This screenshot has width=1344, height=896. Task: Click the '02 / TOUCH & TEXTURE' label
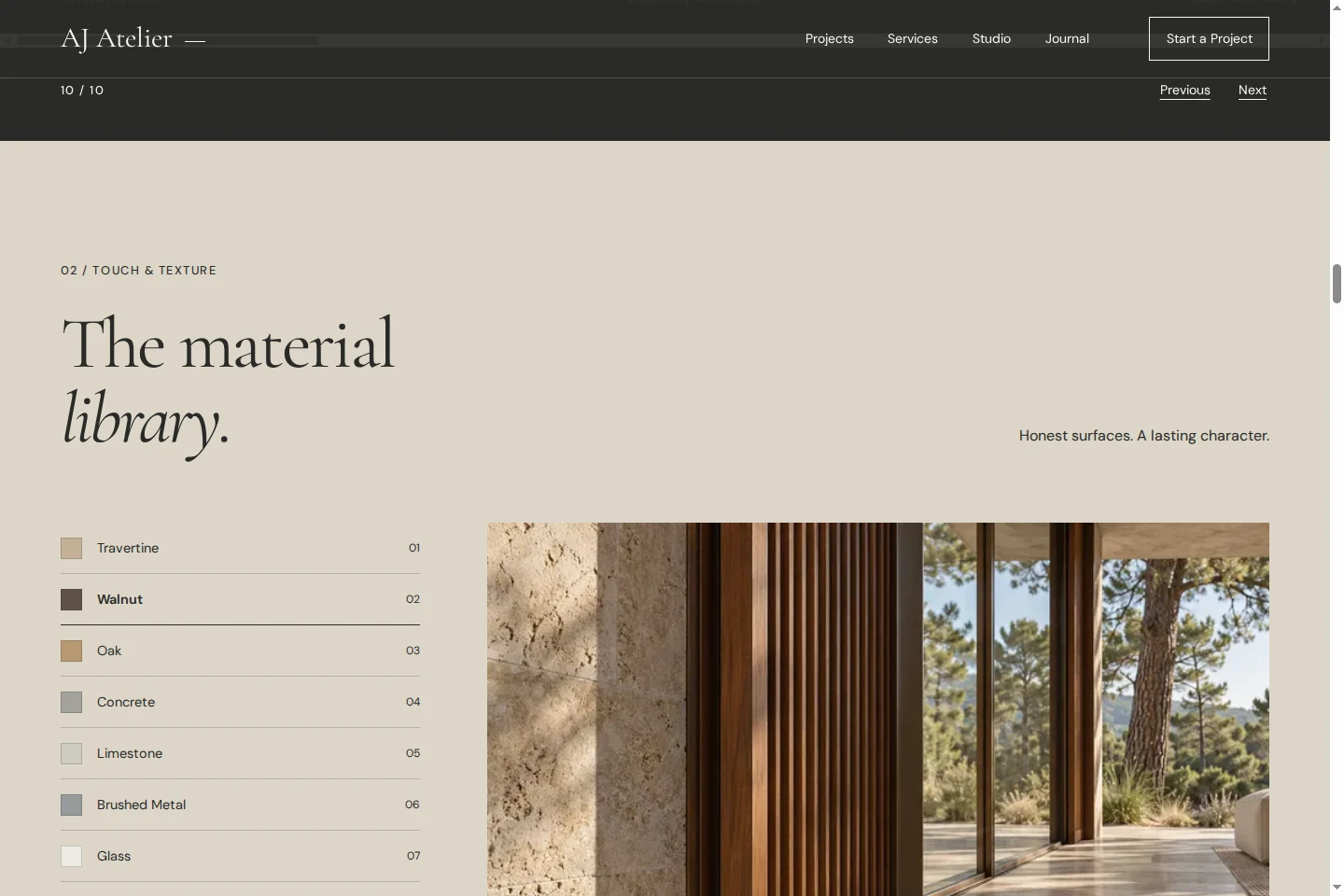pyautogui.click(x=138, y=271)
